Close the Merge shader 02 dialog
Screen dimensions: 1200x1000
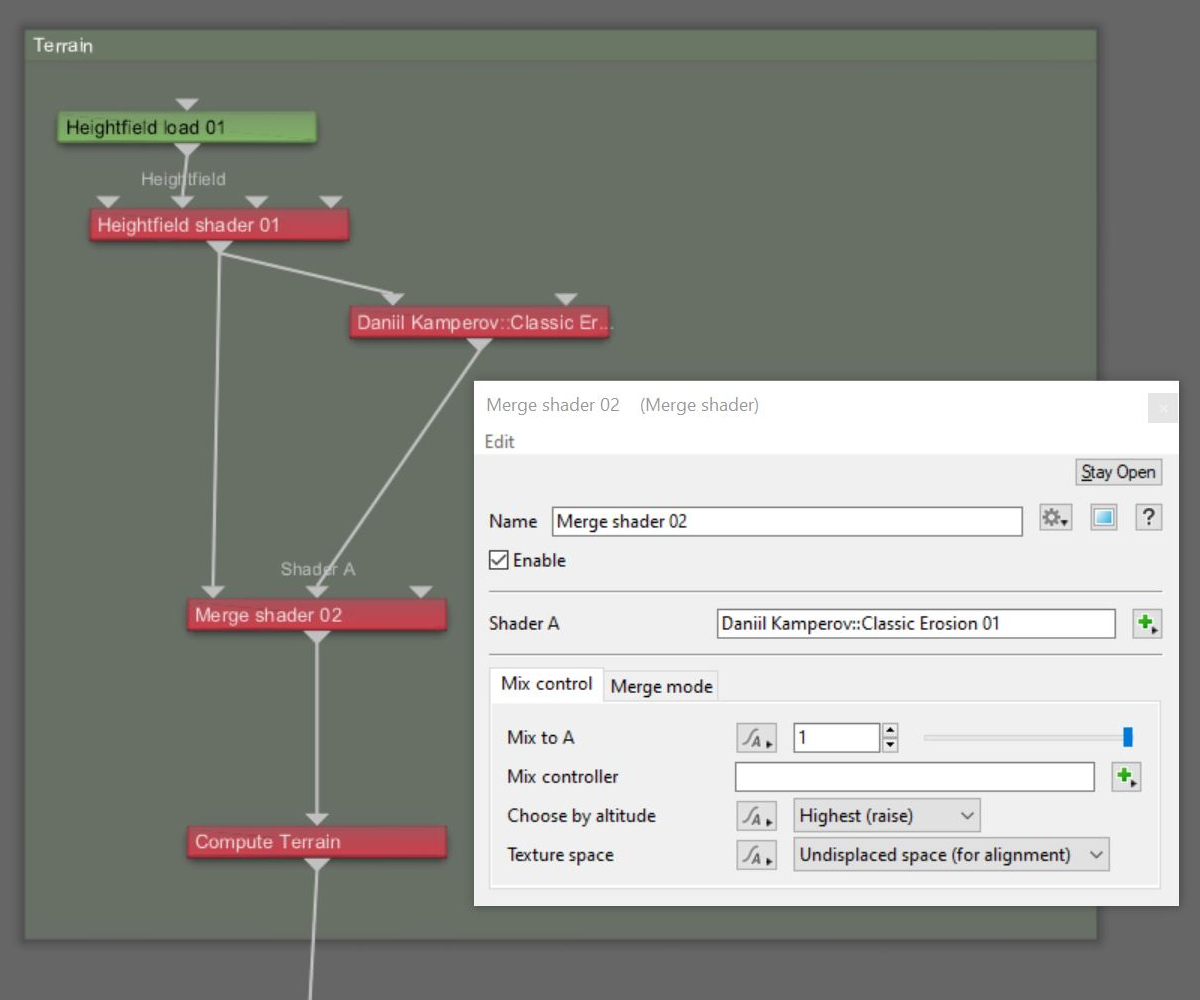pyautogui.click(x=1163, y=408)
